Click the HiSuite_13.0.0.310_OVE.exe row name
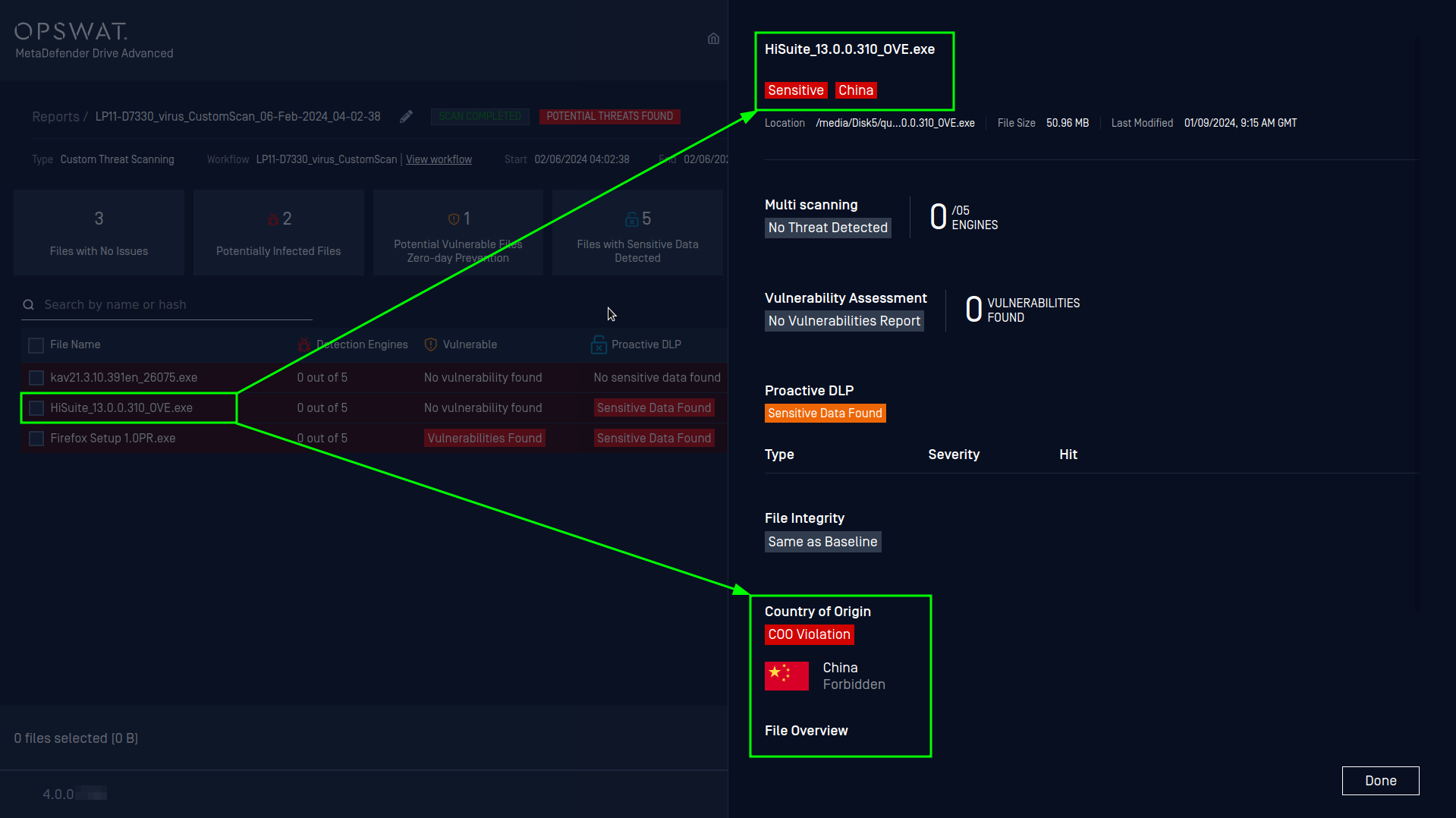The image size is (1456, 818). (x=121, y=408)
